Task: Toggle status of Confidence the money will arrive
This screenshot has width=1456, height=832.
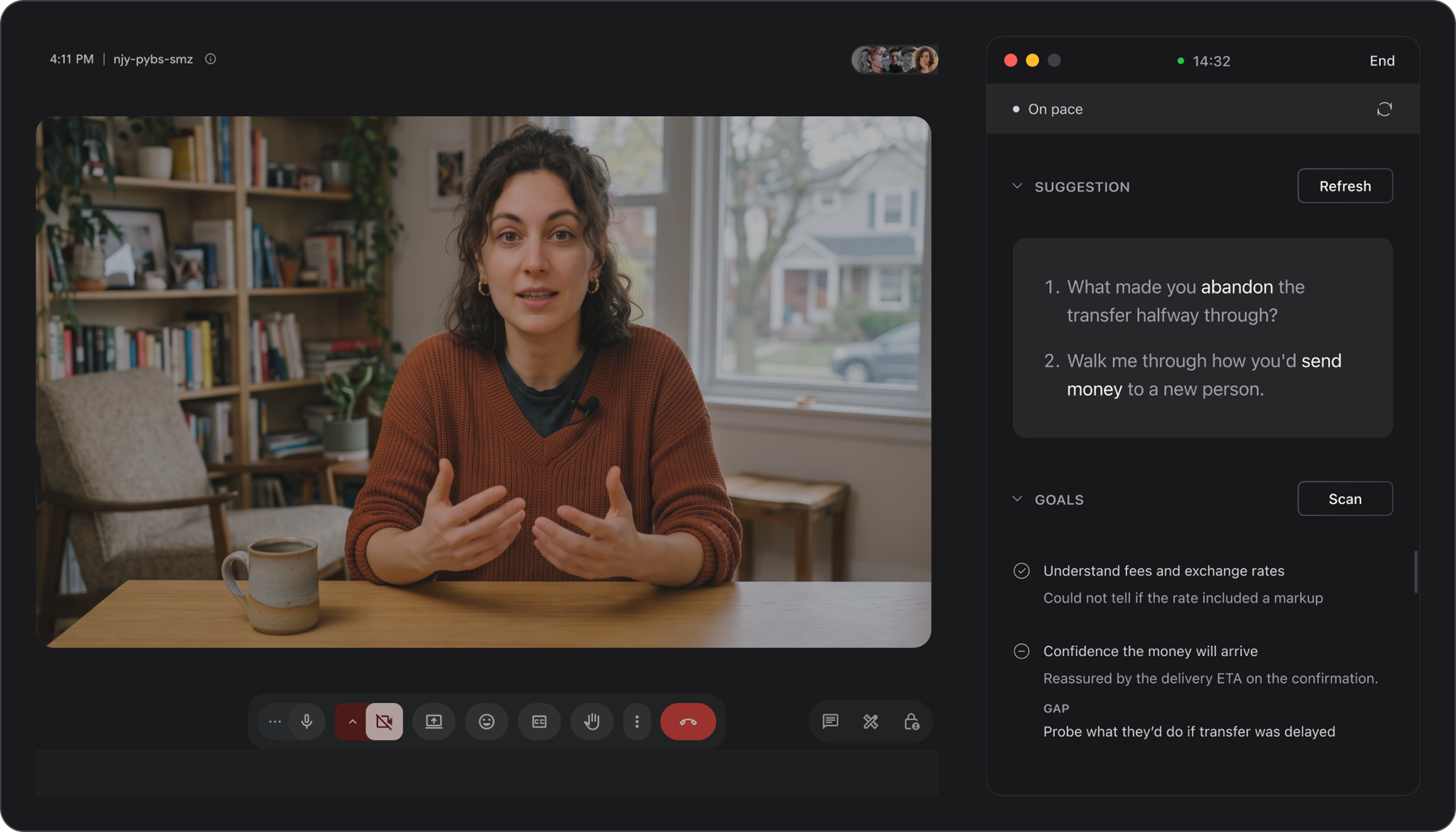Action: point(1021,652)
